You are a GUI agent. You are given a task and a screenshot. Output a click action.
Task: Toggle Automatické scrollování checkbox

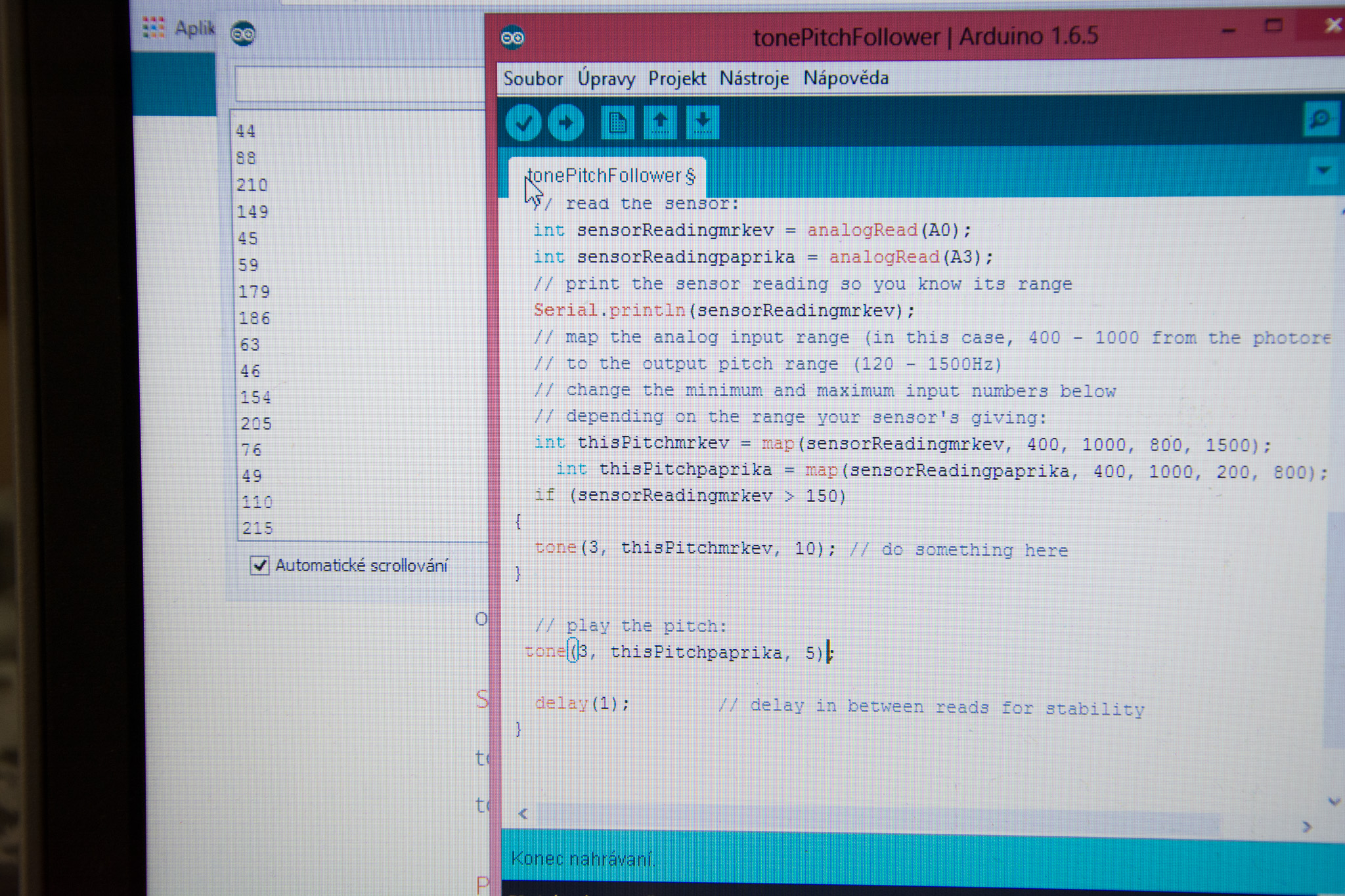coord(260,565)
